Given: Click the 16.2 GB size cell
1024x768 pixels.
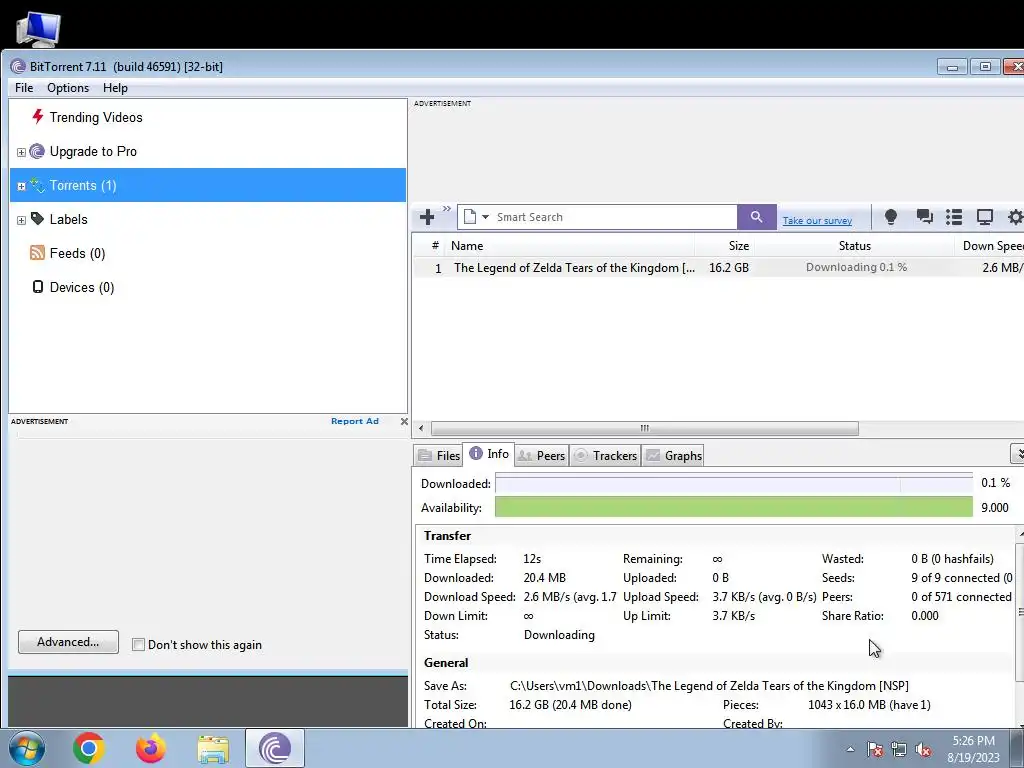Looking at the screenshot, I should [729, 268].
